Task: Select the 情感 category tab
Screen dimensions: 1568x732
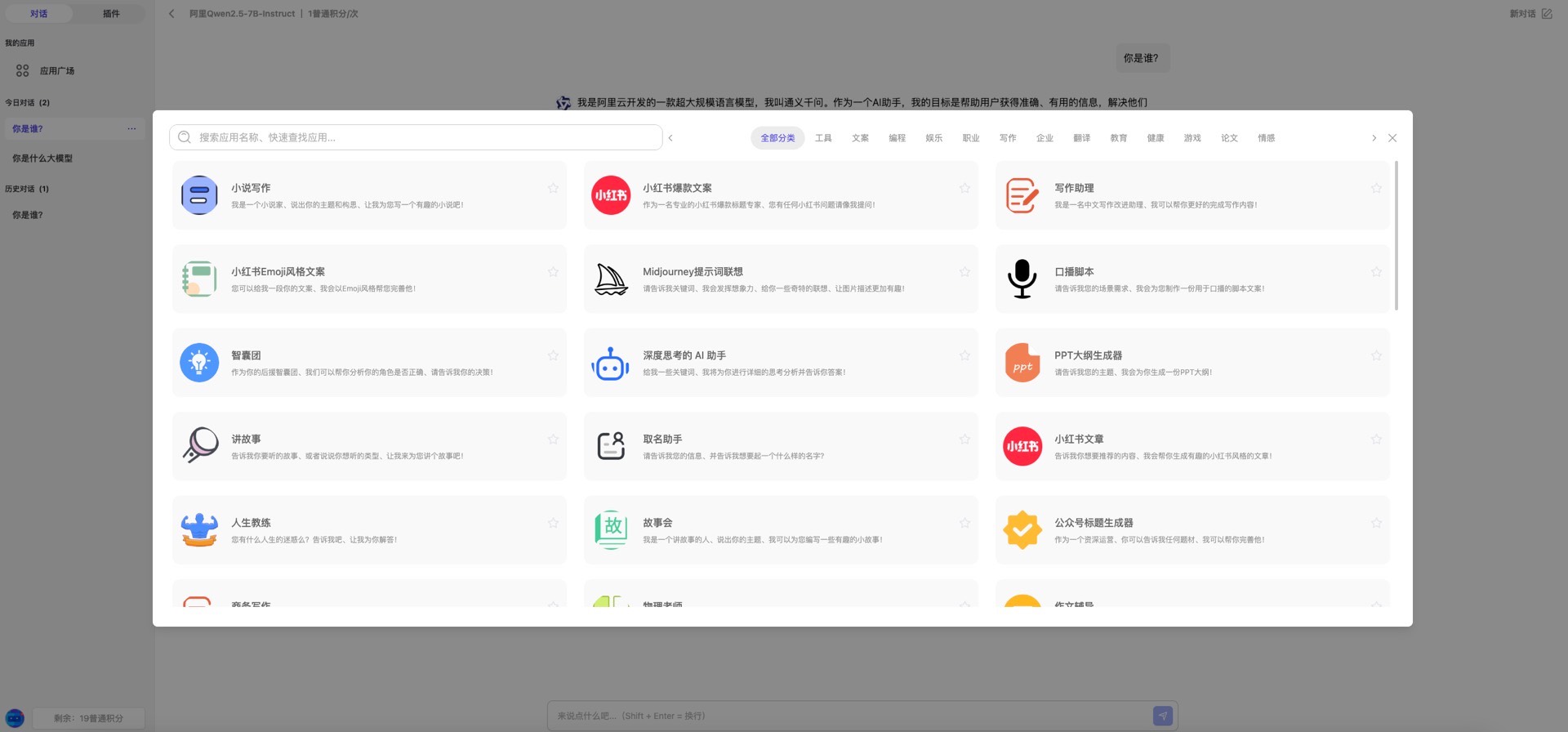Action: pos(1266,138)
